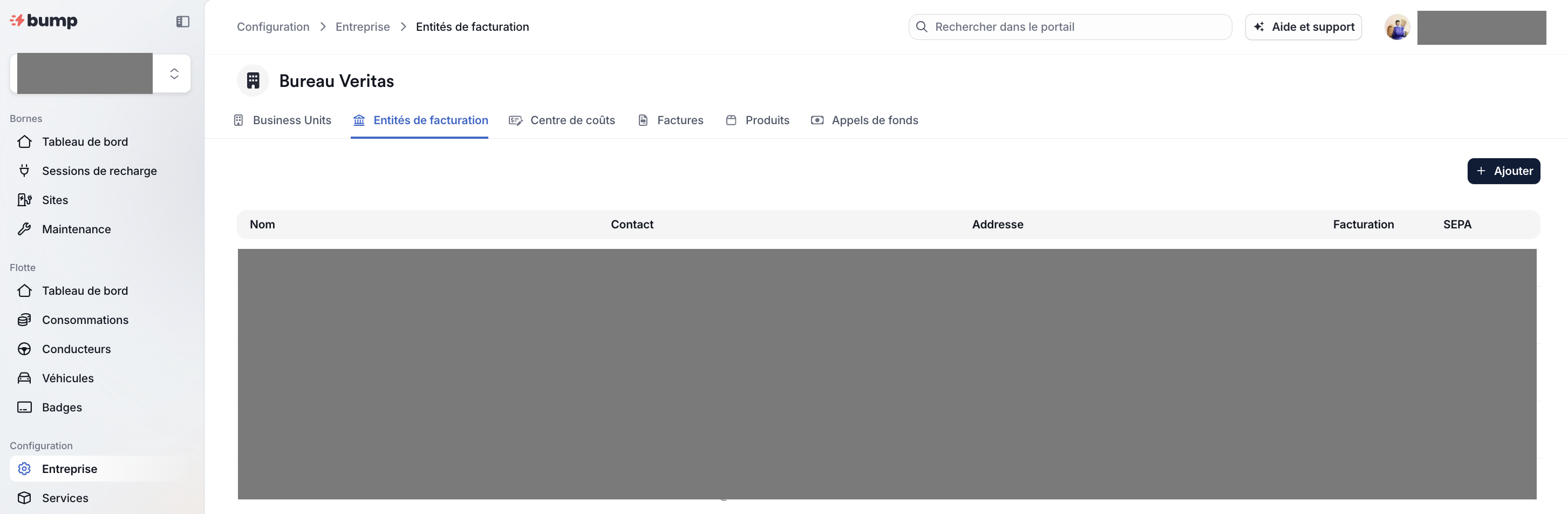1568x514 pixels.
Task: Open Consommations coins icon
Action: (24, 320)
